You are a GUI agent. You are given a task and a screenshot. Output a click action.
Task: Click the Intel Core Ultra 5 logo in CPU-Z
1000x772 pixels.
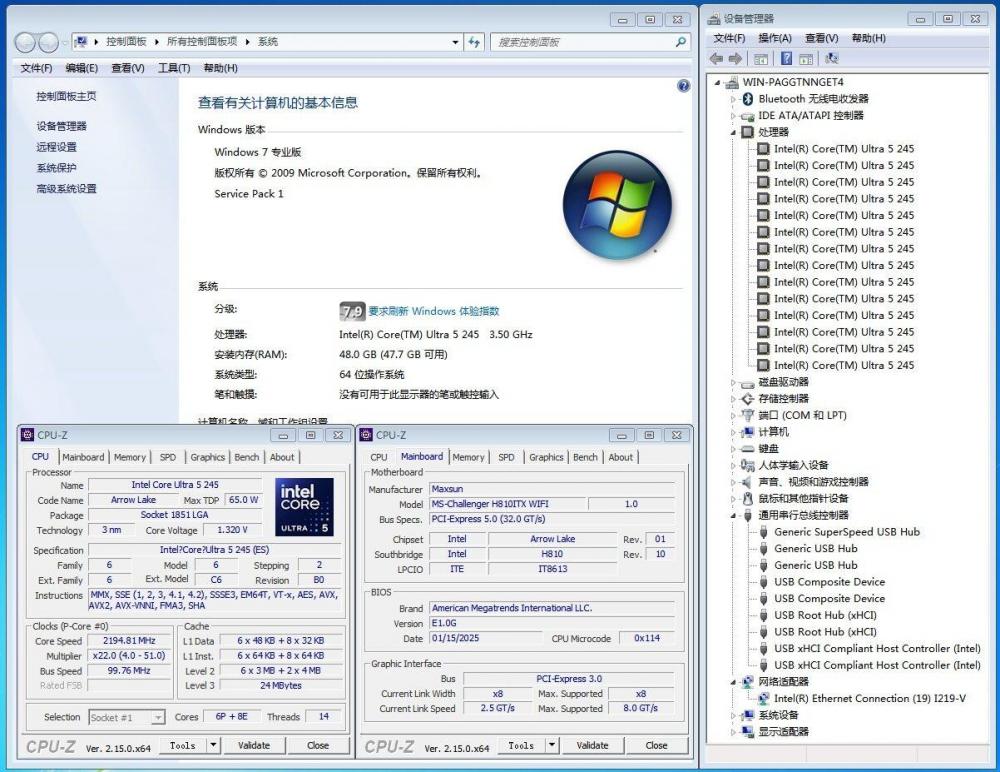point(300,508)
